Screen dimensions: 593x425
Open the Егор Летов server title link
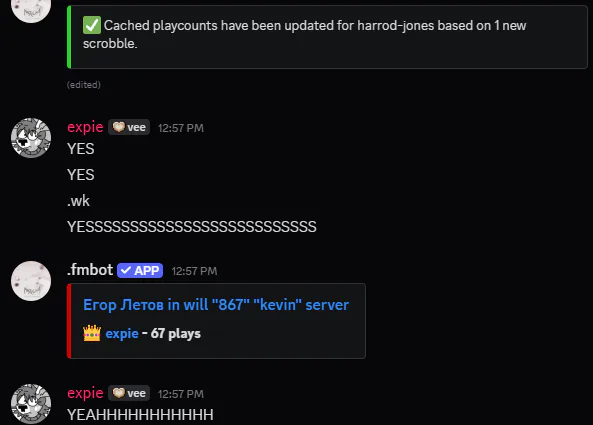(216, 305)
